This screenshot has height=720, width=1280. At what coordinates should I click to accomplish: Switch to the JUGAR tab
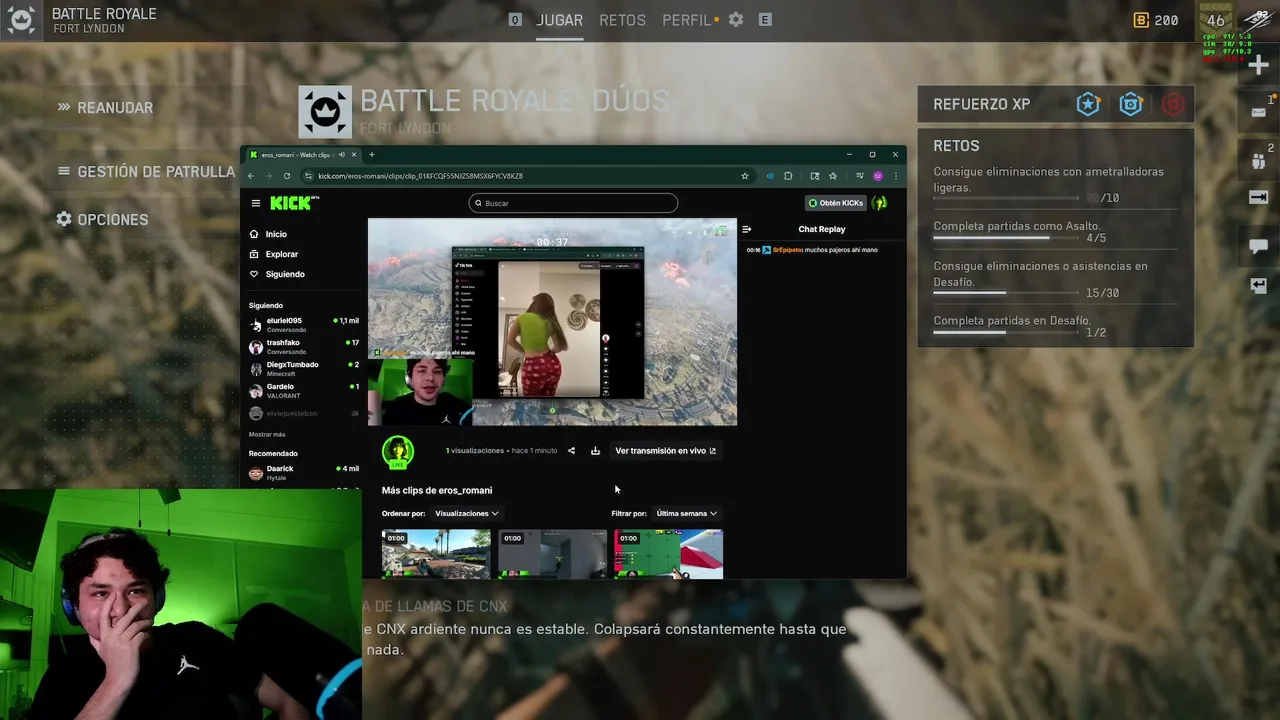(x=560, y=20)
